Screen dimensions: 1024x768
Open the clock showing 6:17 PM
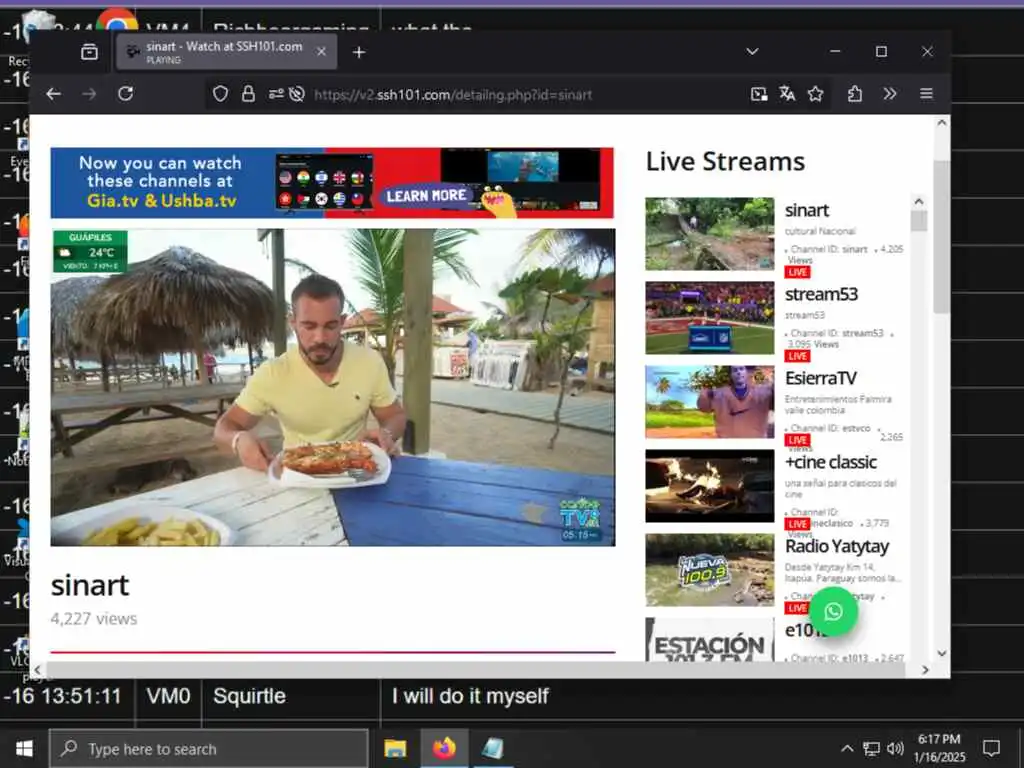coord(939,748)
